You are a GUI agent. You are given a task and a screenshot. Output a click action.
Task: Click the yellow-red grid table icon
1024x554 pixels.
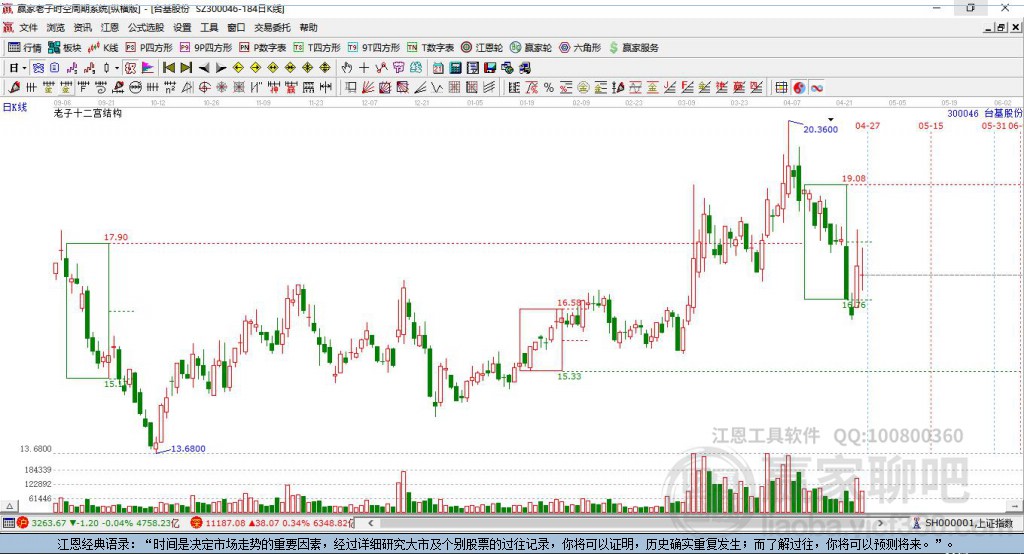(x=781, y=88)
